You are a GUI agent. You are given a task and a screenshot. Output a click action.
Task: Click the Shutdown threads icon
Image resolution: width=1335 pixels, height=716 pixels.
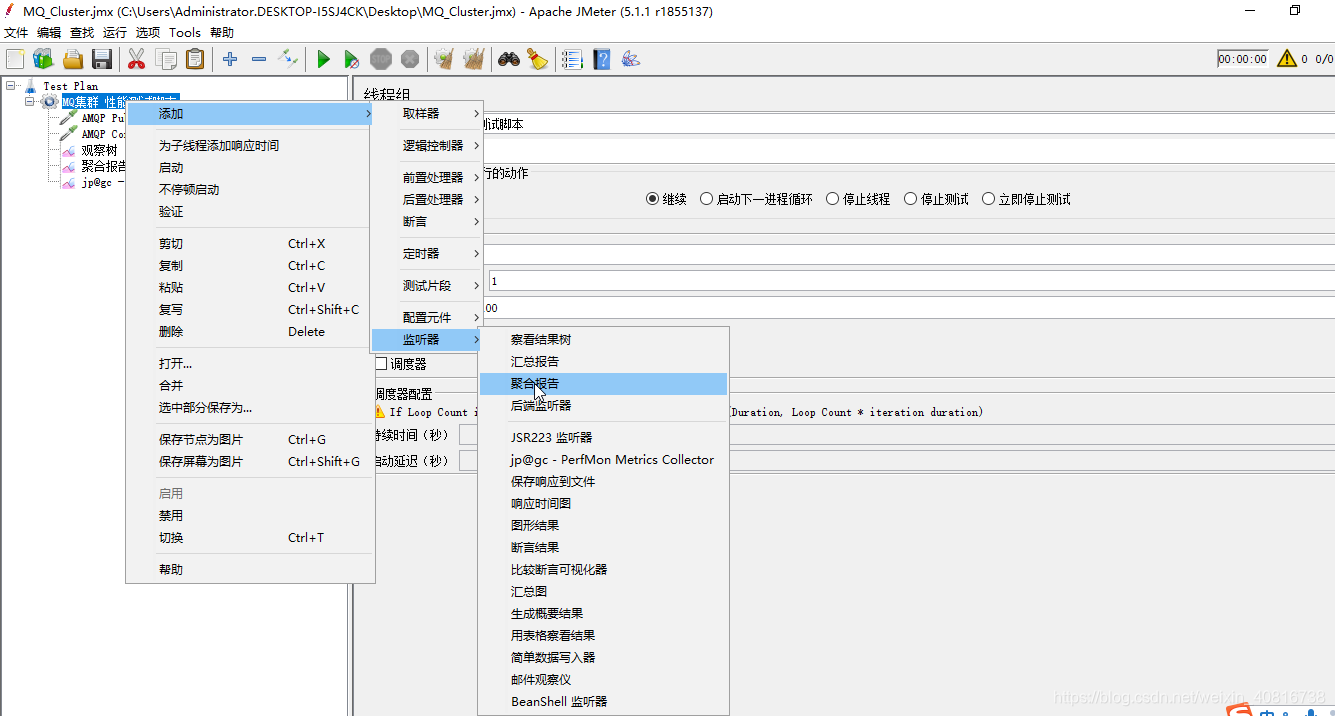click(x=410, y=59)
